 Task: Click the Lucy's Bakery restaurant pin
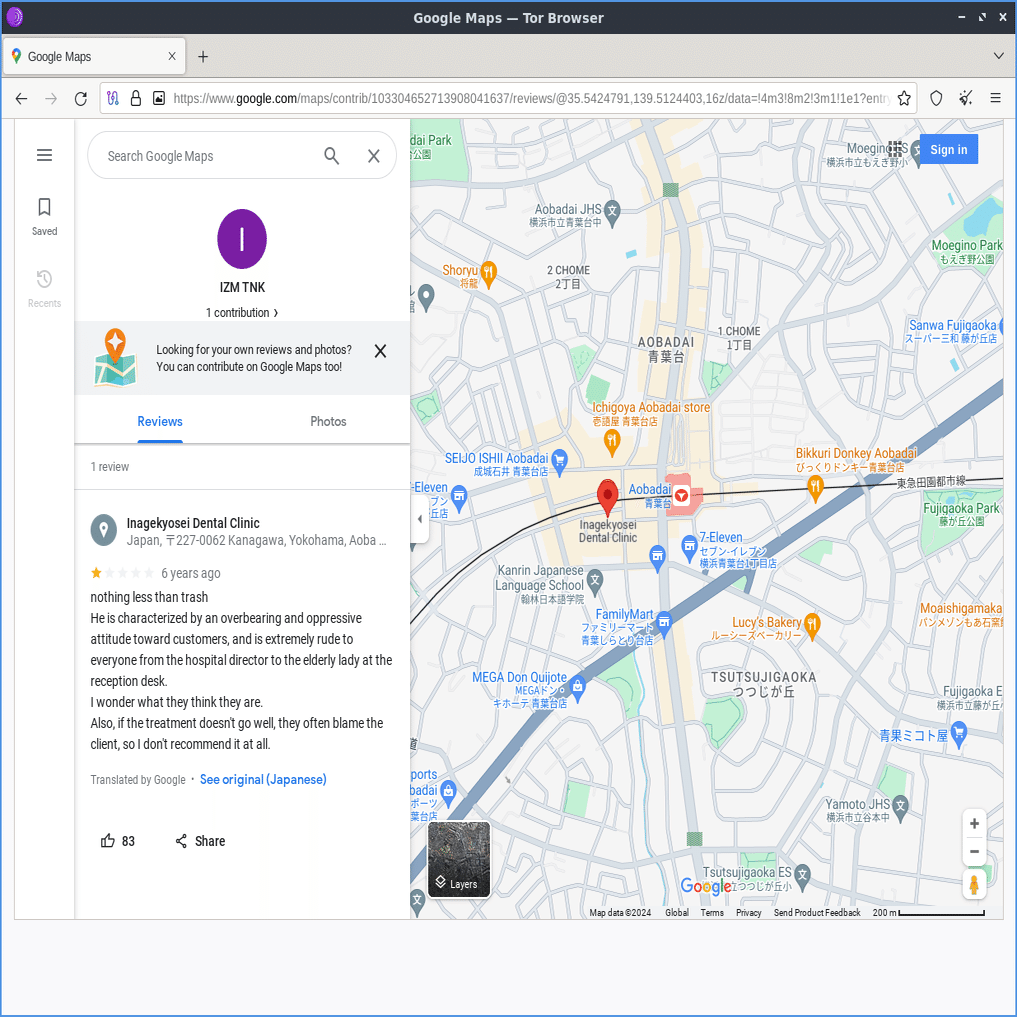[x=811, y=626]
